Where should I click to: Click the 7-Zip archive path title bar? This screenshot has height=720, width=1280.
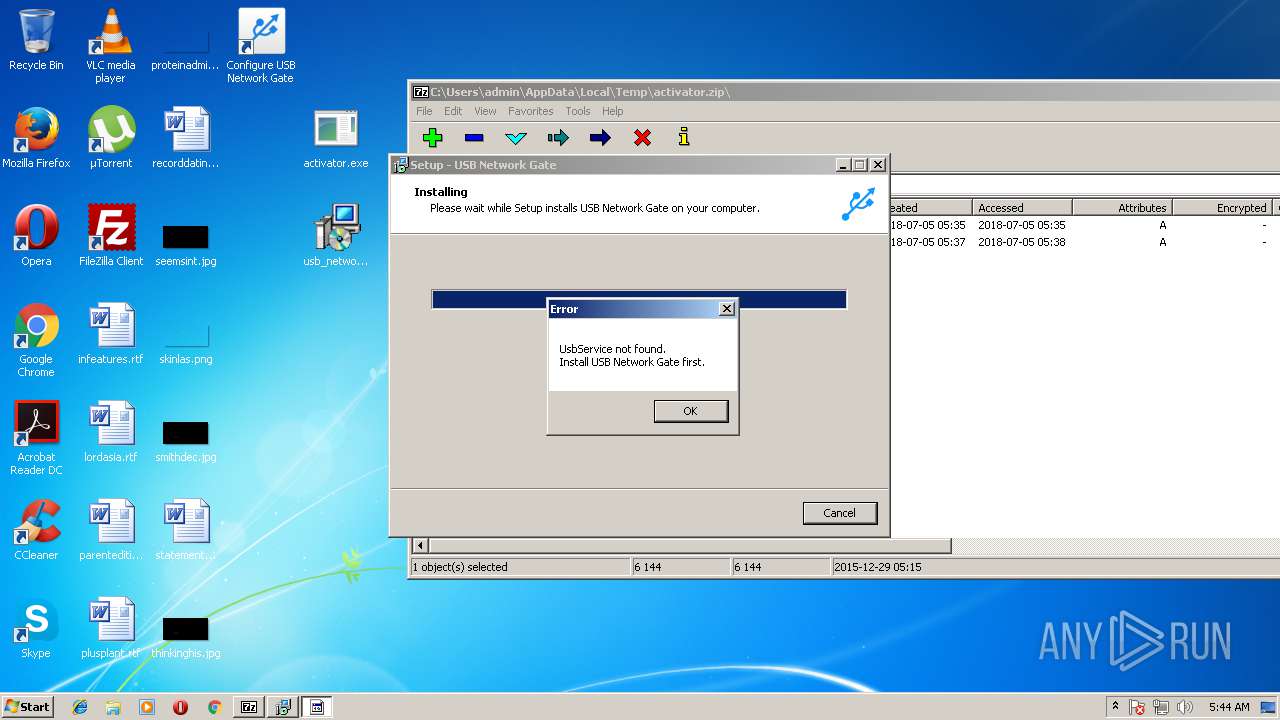click(x=844, y=92)
